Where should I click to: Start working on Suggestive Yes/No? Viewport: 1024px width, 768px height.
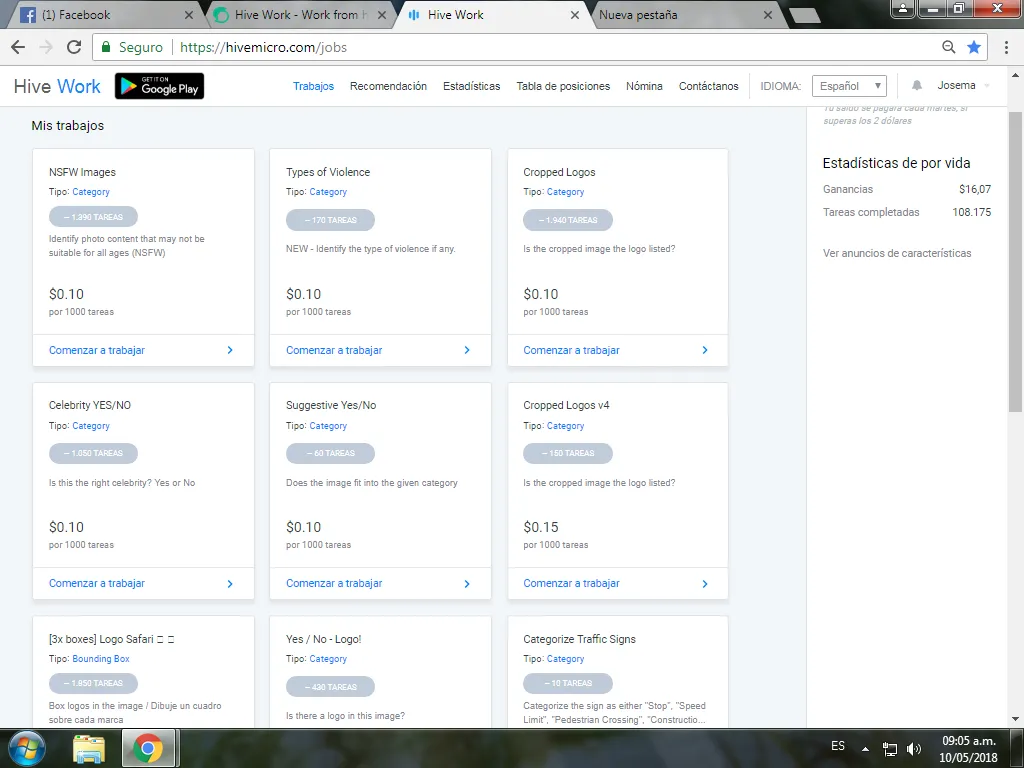pyautogui.click(x=334, y=584)
